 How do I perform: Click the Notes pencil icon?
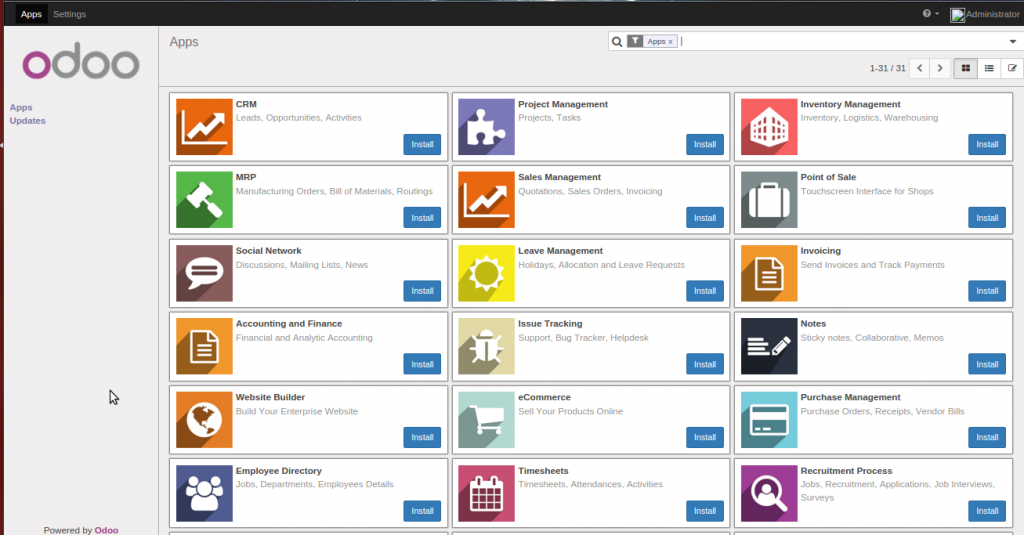(x=769, y=346)
